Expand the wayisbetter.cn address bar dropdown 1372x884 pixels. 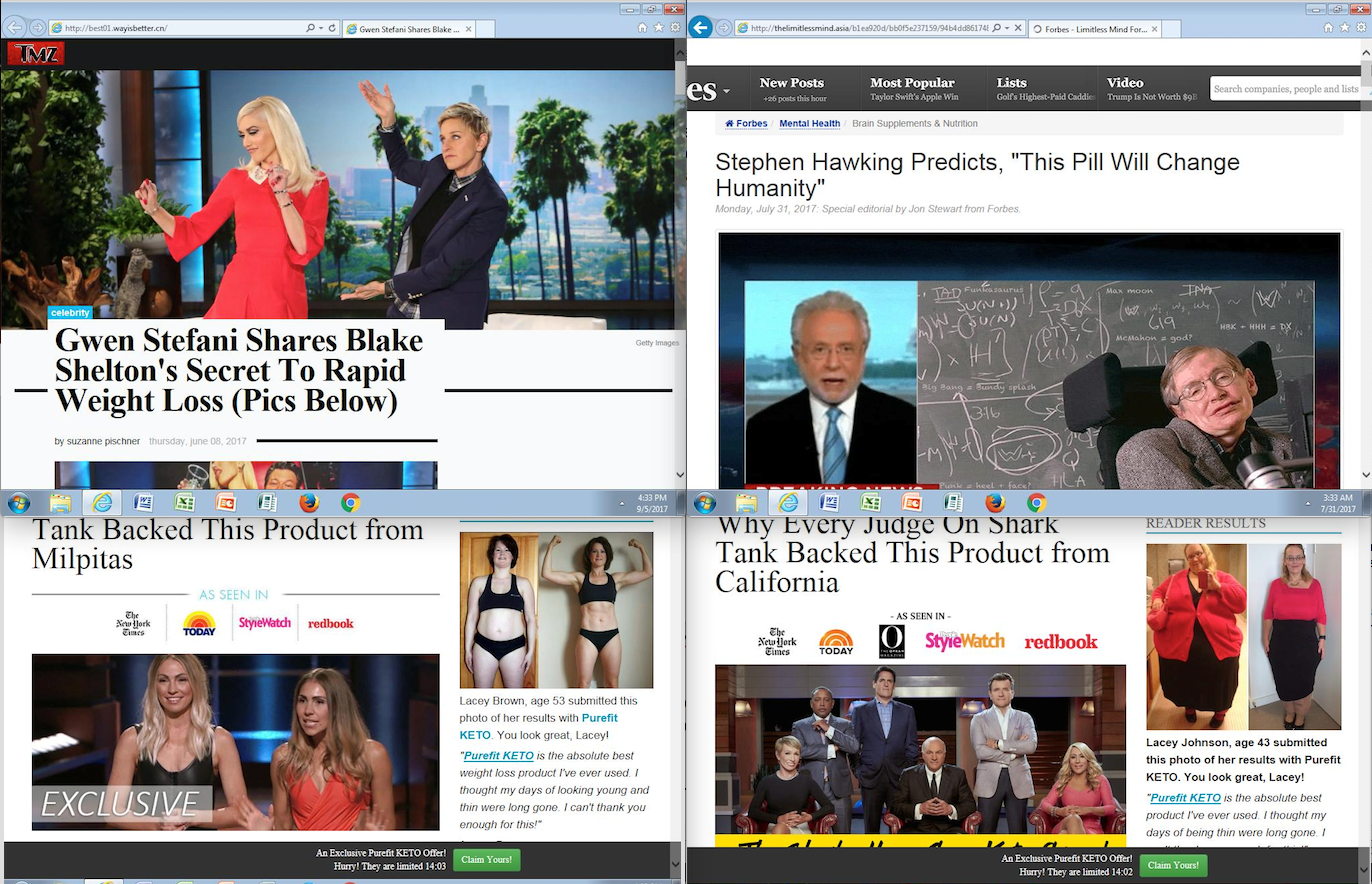(321, 28)
